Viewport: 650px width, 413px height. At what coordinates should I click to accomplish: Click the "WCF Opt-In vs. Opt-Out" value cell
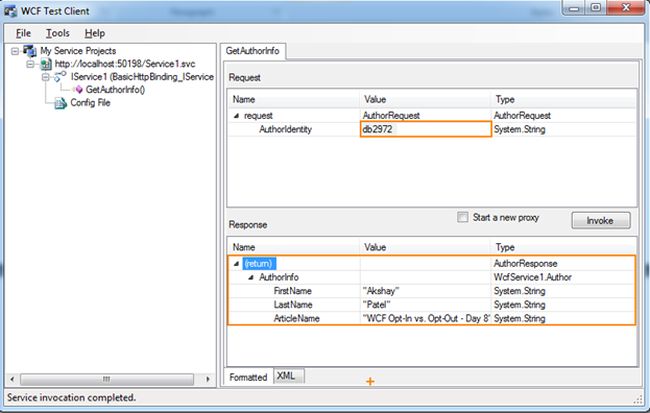pyautogui.click(x=425, y=318)
